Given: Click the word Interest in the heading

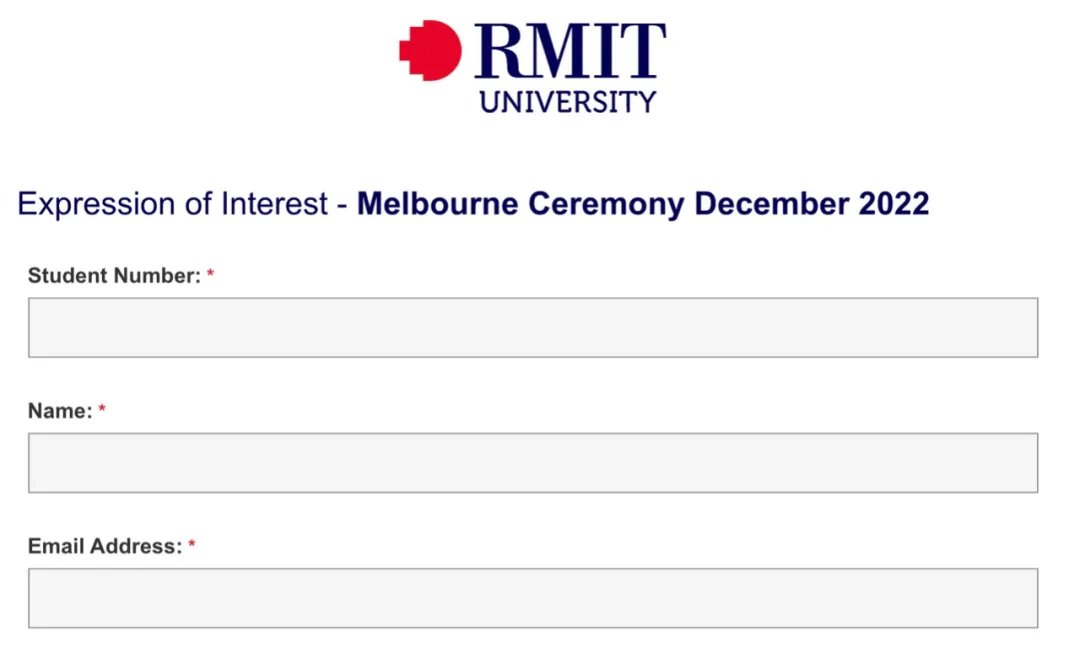Looking at the screenshot, I should [x=274, y=204].
